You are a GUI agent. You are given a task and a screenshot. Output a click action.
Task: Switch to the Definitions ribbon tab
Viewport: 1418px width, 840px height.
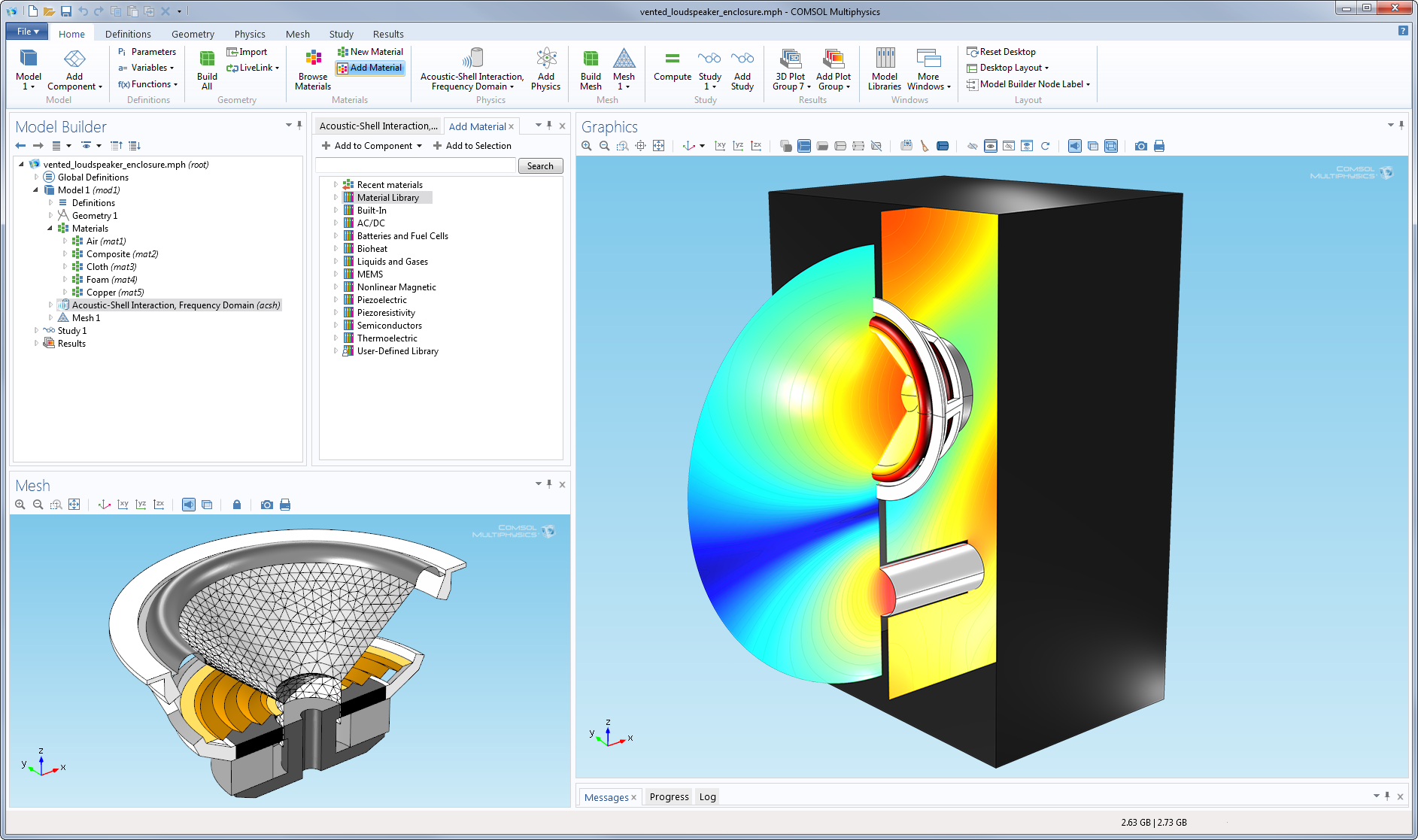[128, 34]
